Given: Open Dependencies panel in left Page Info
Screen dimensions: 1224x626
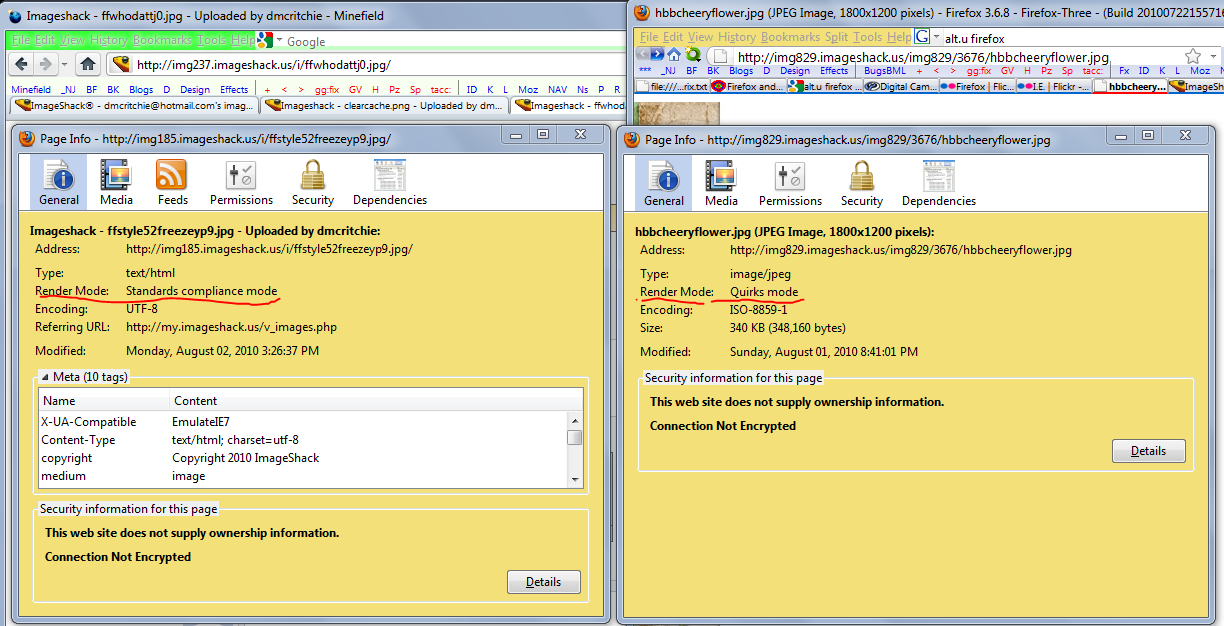Looking at the screenshot, I should point(390,182).
